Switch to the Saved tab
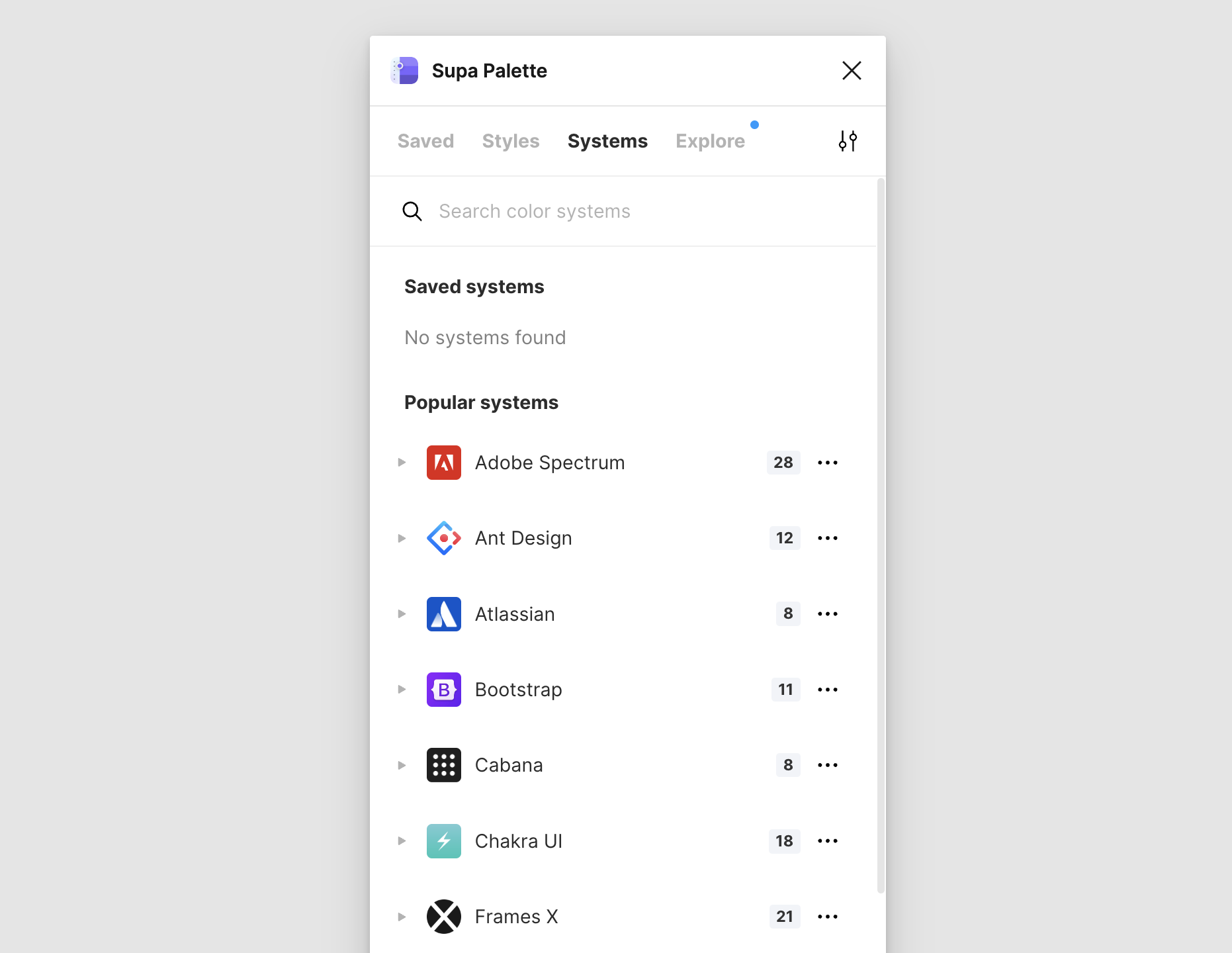This screenshot has height=953, width=1232. 425,141
